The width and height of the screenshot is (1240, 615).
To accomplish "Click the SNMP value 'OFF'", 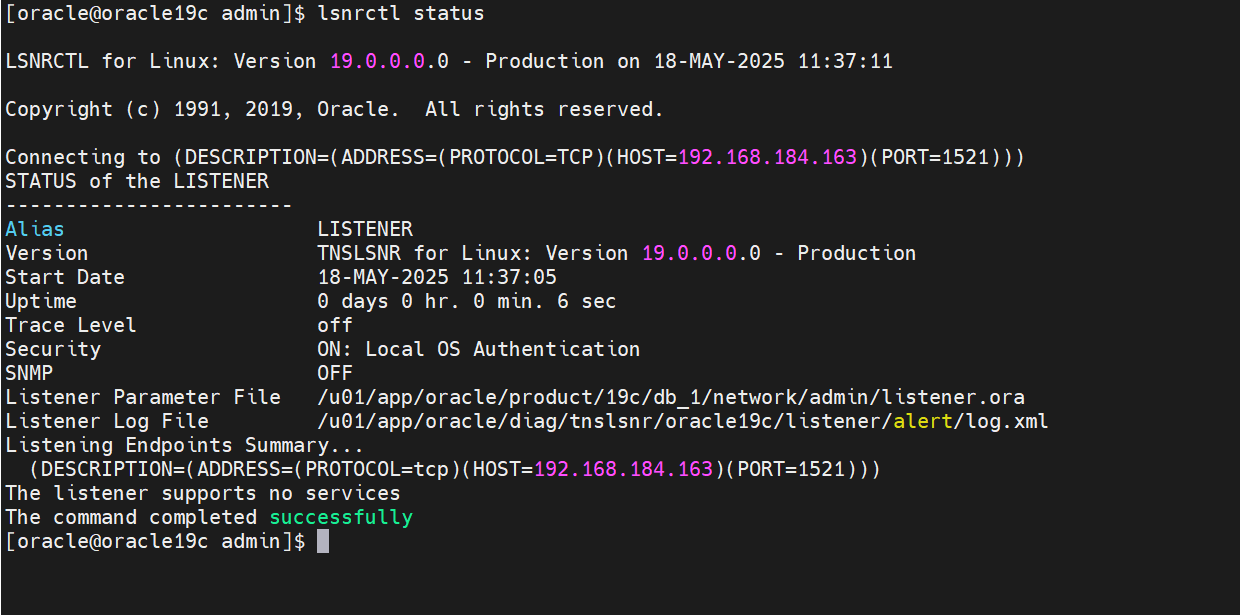I will pos(335,374).
